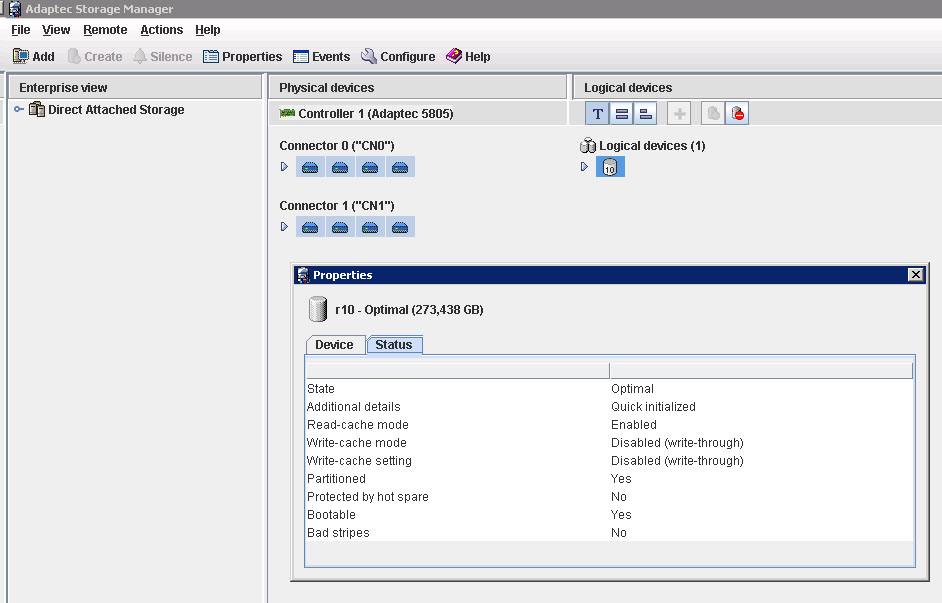
Task: Expand the logical devices arrow
Action: pyautogui.click(x=585, y=167)
